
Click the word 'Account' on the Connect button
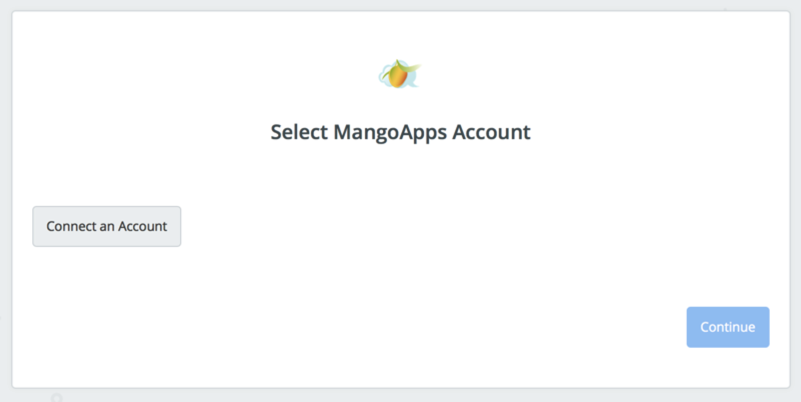(x=143, y=226)
